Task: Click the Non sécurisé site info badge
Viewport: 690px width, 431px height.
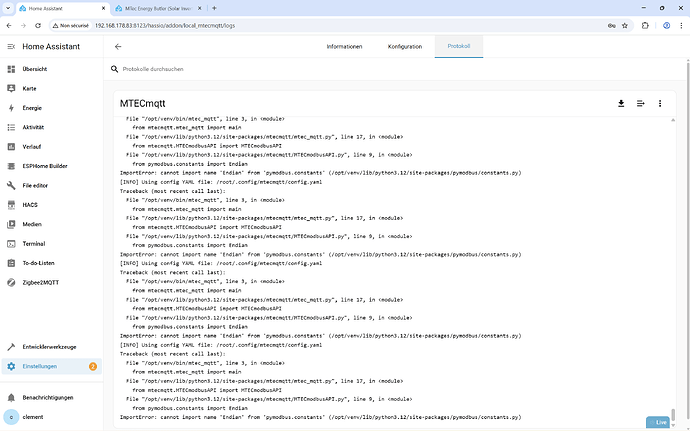Action: [70, 26]
